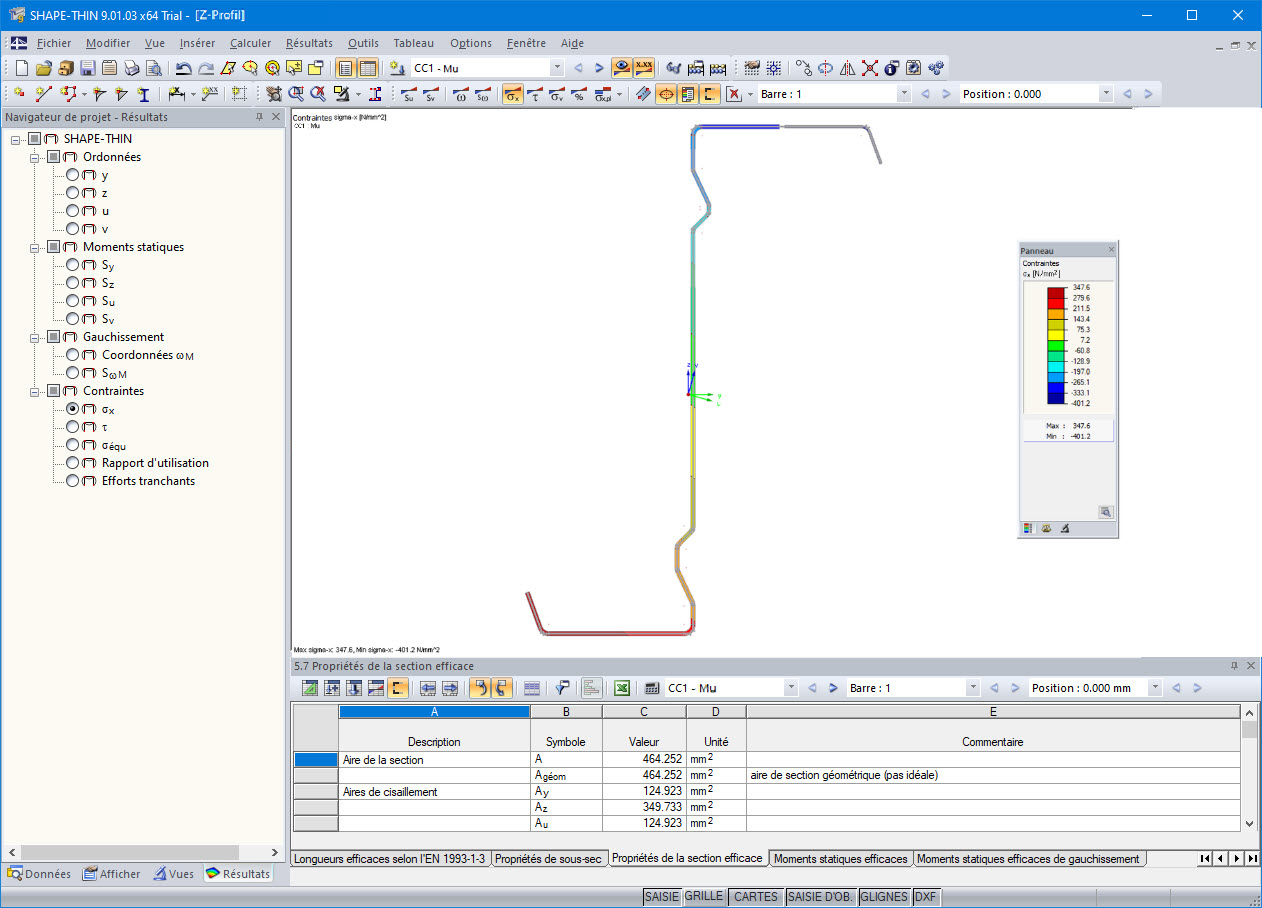
Task: Toggle the GRILLE status bar button
Action: point(703,897)
